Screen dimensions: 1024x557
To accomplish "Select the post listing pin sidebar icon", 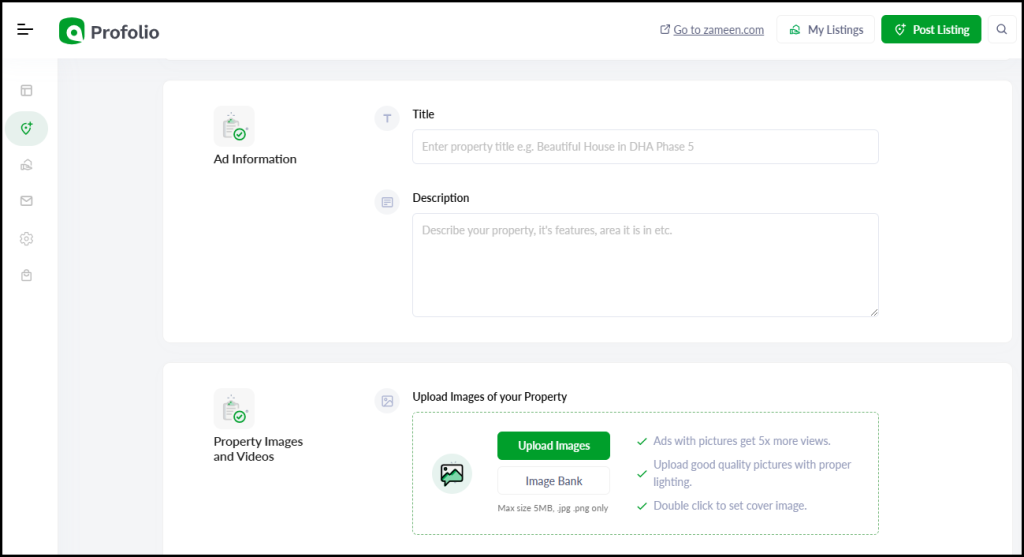I will click(26, 129).
